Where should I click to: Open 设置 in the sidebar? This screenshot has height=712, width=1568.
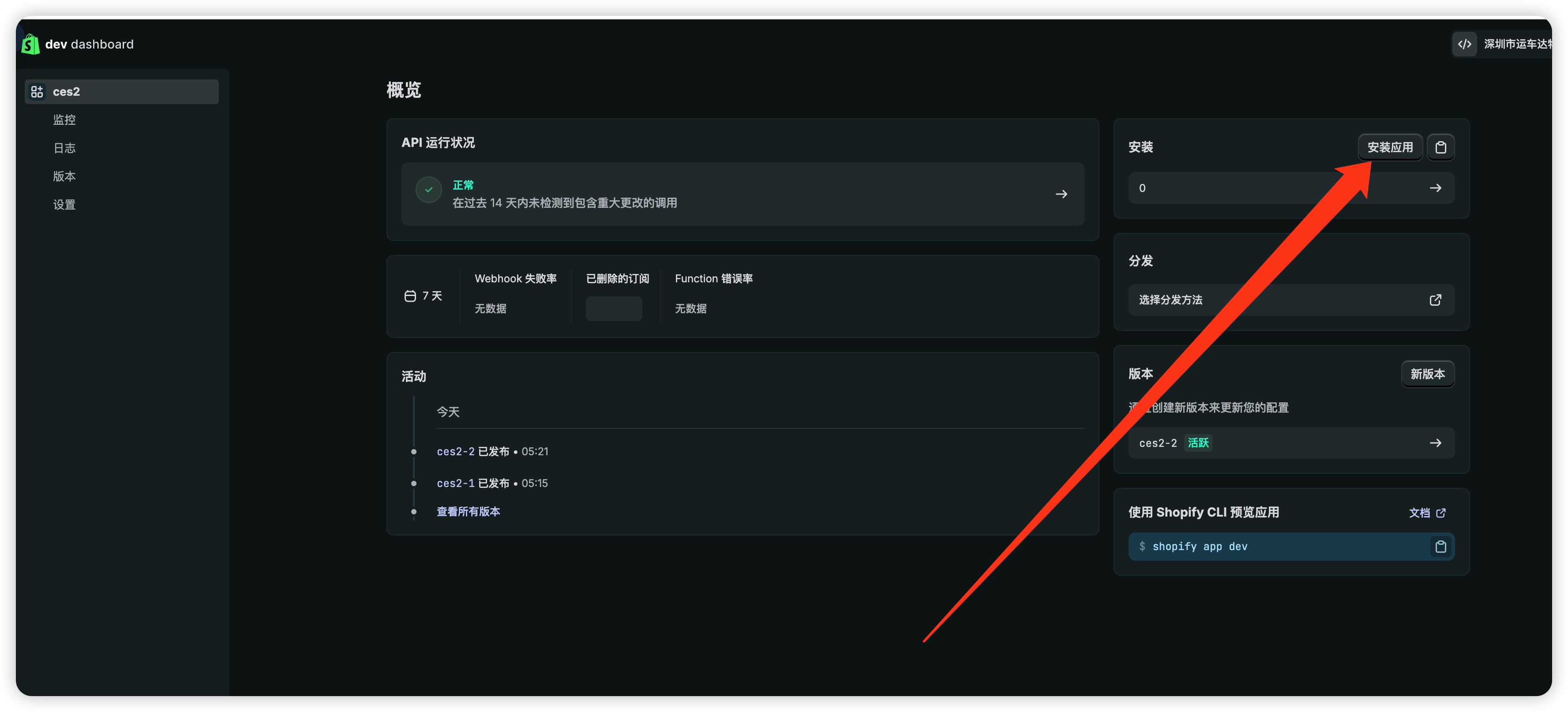pyautogui.click(x=64, y=205)
